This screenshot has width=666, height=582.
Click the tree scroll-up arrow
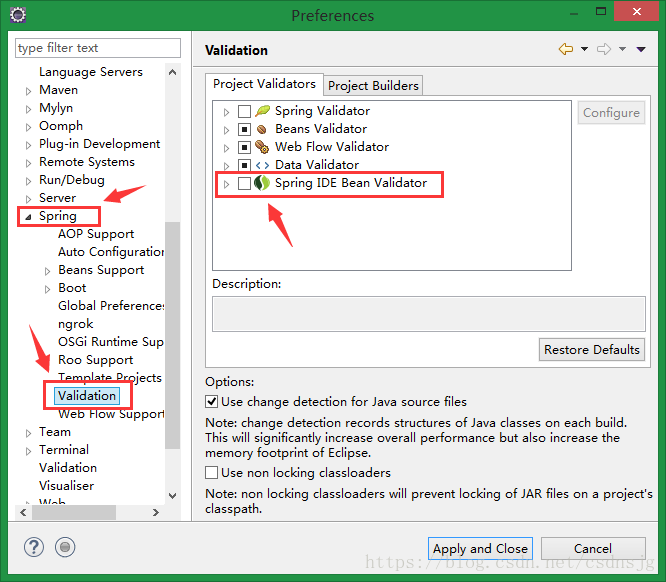(x=172, y=72)
